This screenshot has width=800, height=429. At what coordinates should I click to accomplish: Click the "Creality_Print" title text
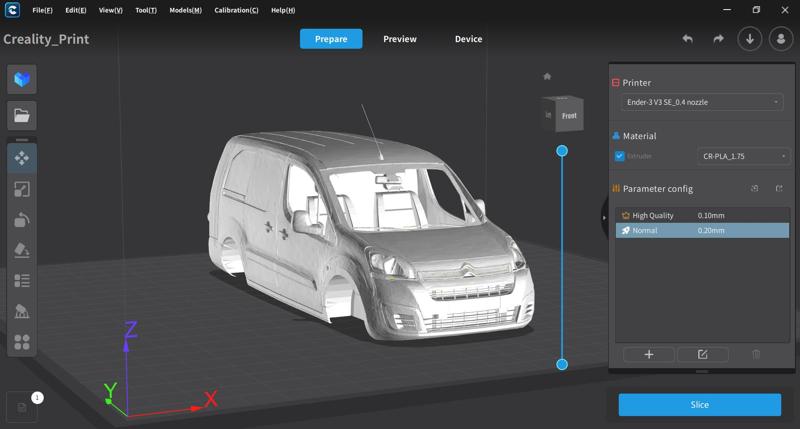point(46,39)
